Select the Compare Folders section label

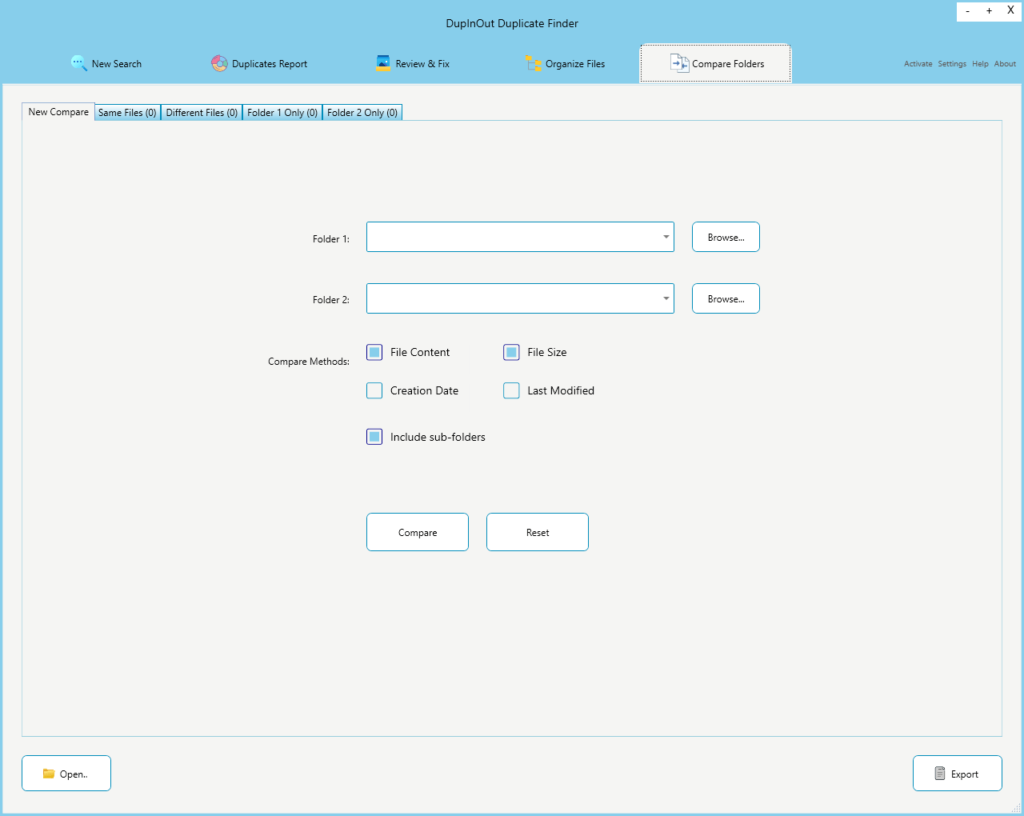click(728, 64)
